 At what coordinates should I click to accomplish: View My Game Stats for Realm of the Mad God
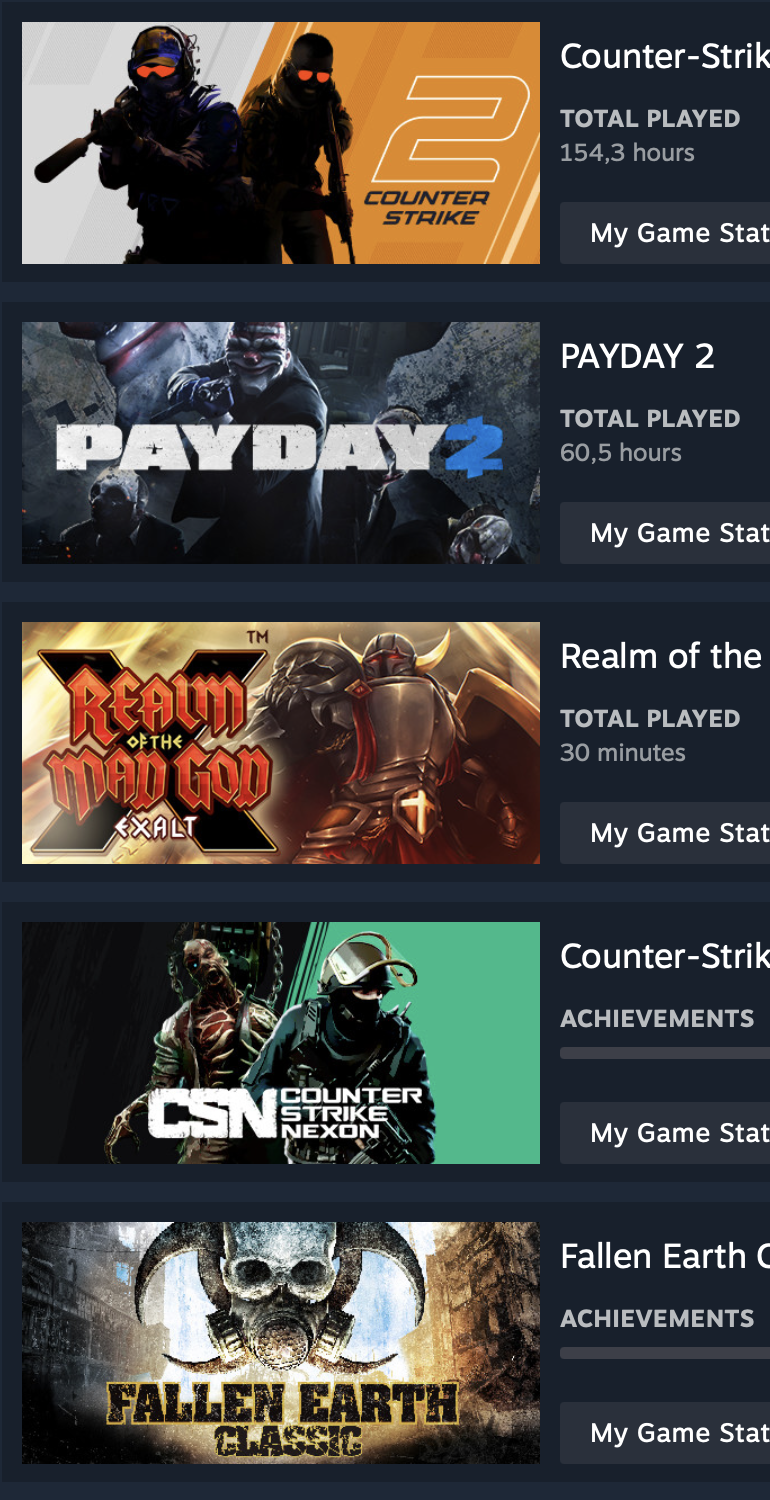point(665,833)
